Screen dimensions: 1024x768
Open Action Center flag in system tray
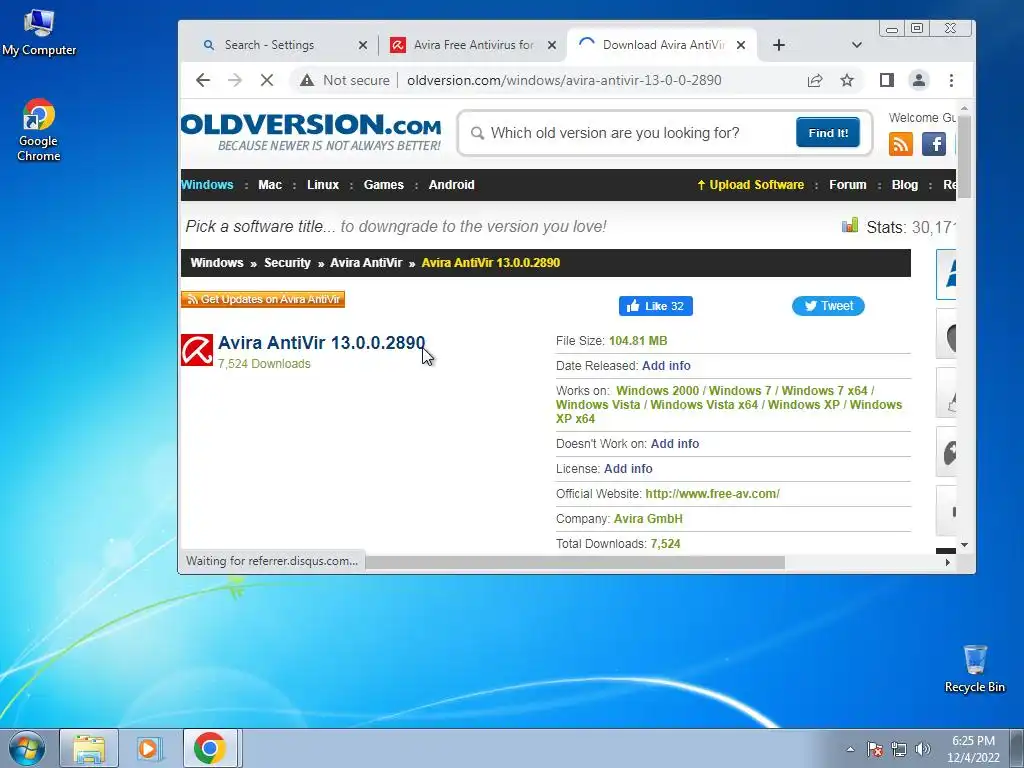tap(874, 749)
